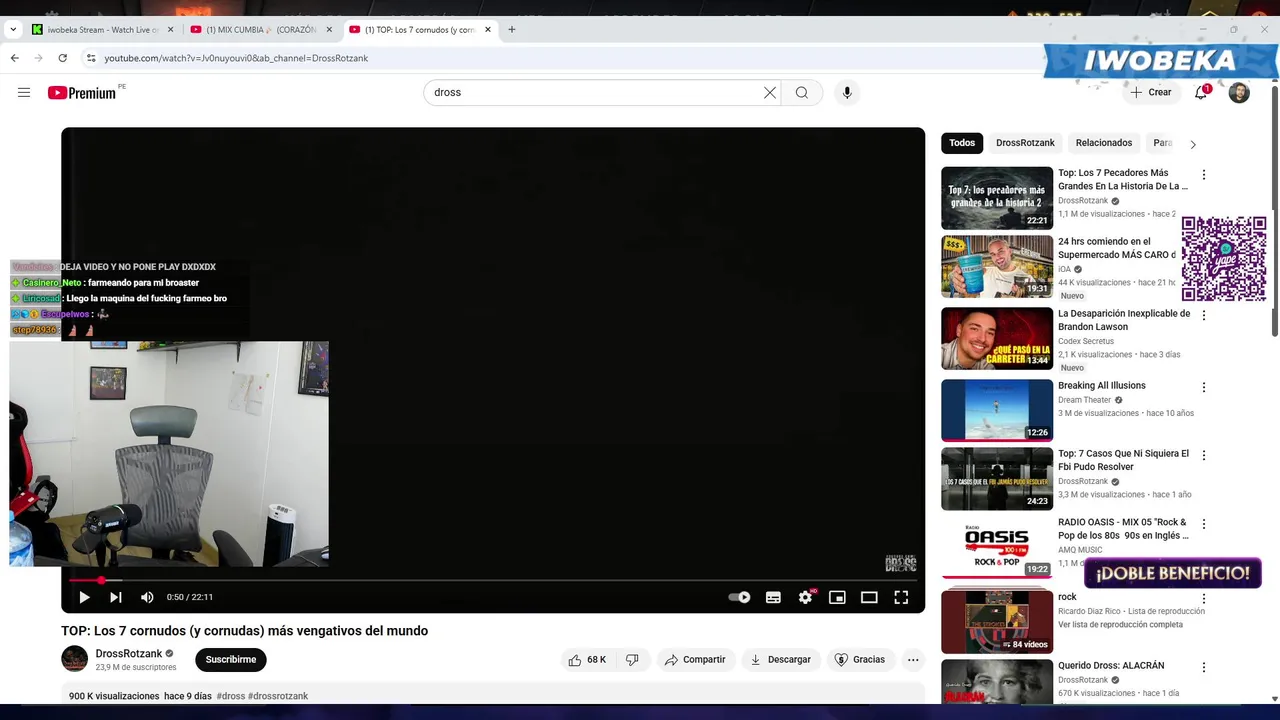The height and width of the screenshot is (720, 1280).
Task: Open options for Querido Dross ALACRÁN
Action: pyautogui.click(x=1204, y=667)
